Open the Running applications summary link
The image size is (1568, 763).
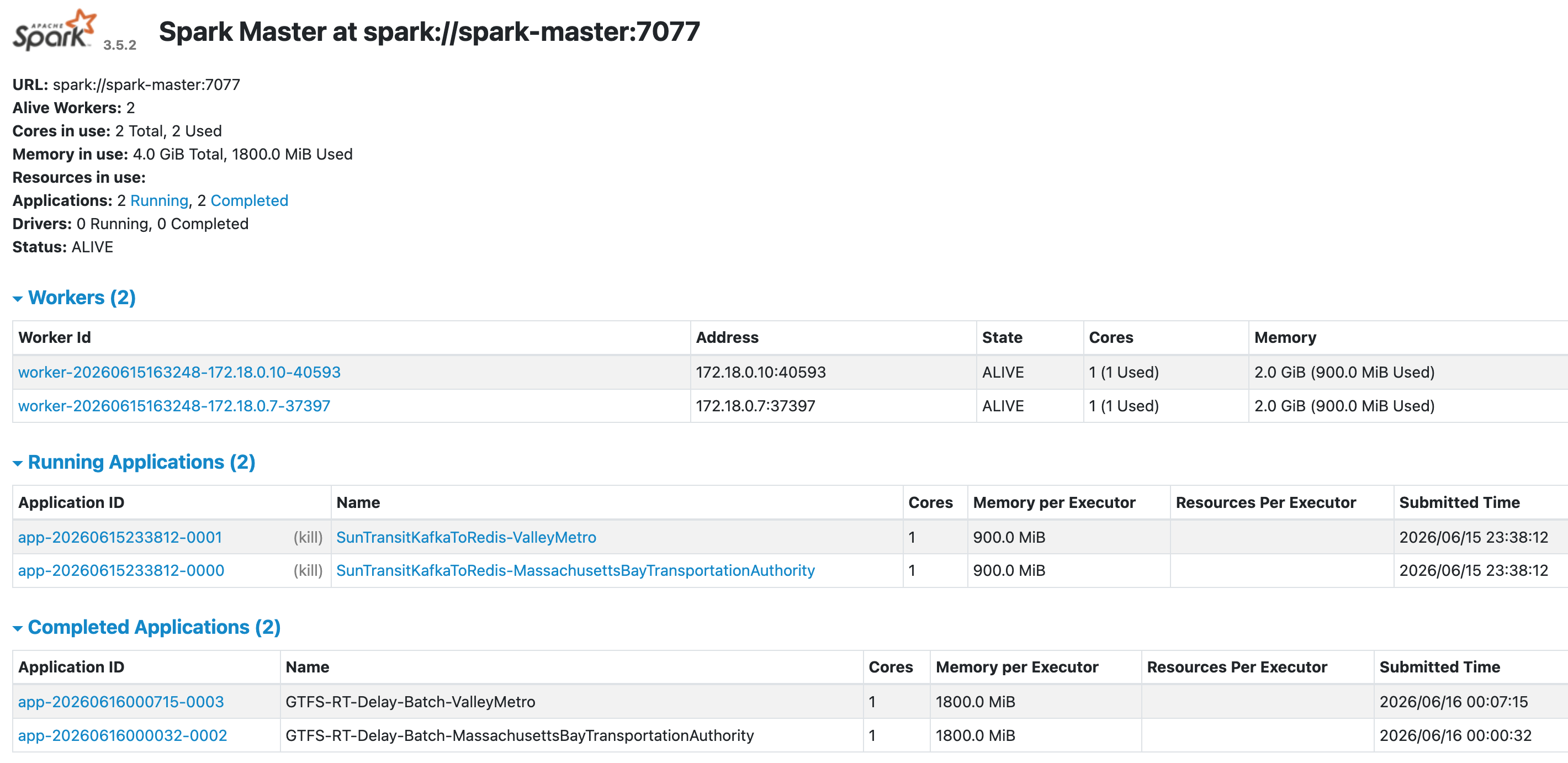(160, 200)
